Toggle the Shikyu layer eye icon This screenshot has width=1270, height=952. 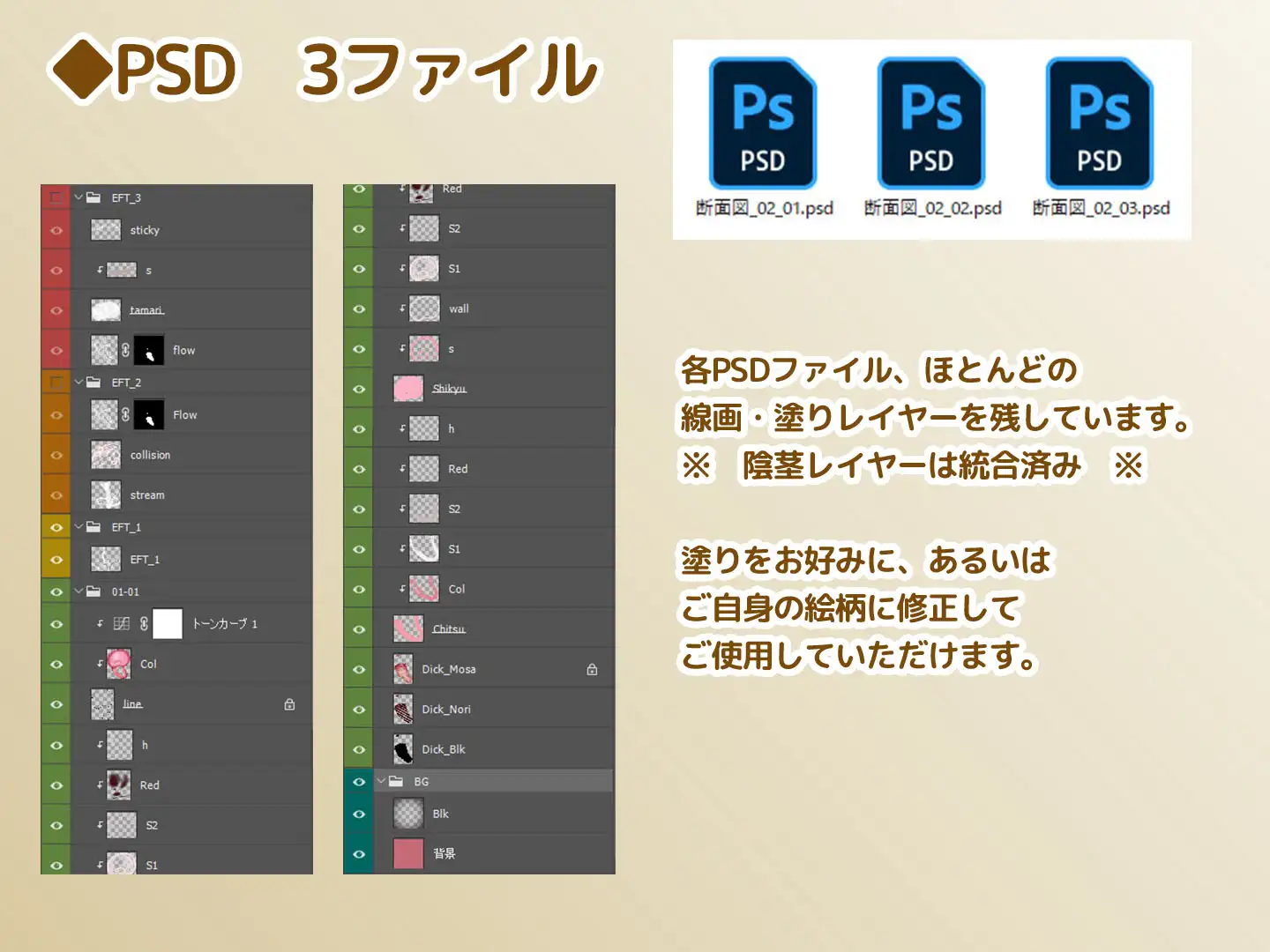359,389
